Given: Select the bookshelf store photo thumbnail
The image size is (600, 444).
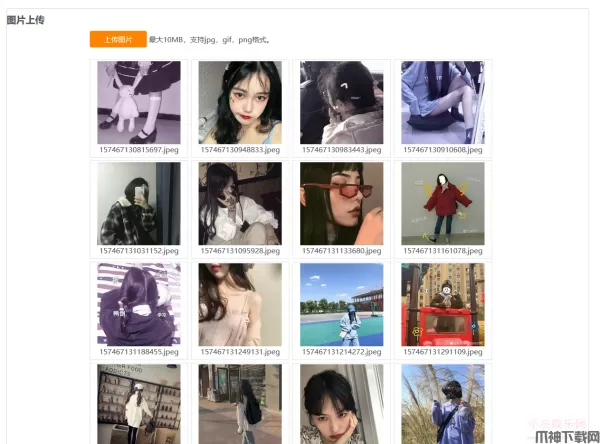Looking at the screenshot, I should (139, 404).
